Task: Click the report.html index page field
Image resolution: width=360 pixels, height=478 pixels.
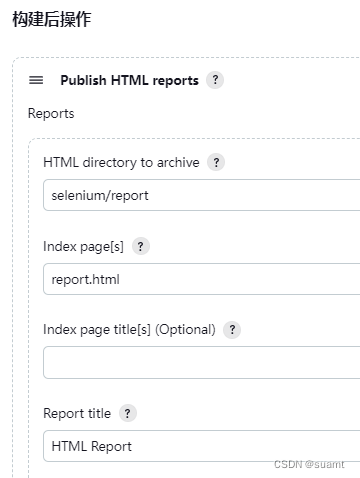Action: pyautogui.click(x=202, y=279)
